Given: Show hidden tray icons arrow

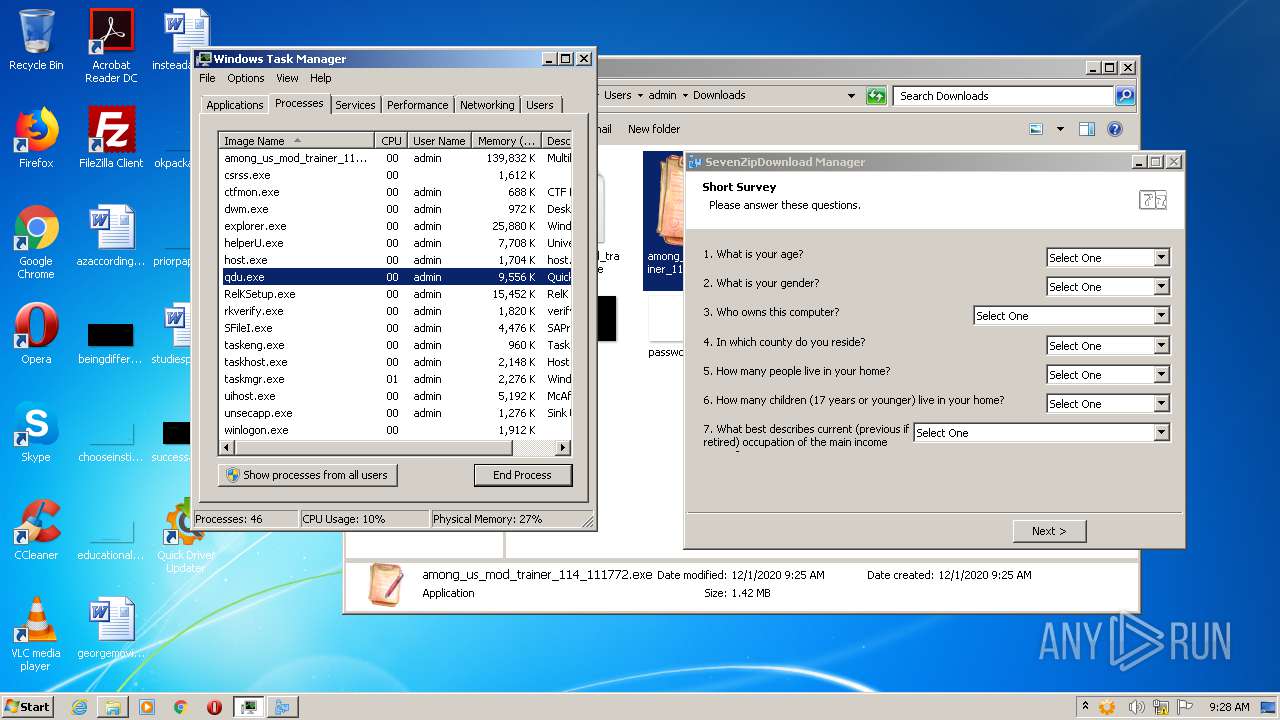Looking at the screenshot, I should coord(1085,707).
